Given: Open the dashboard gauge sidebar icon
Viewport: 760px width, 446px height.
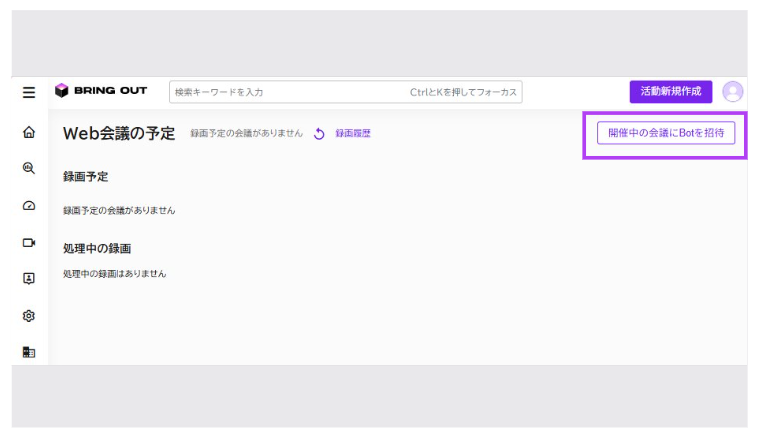Looking at the screenshot, I should 29,206.
